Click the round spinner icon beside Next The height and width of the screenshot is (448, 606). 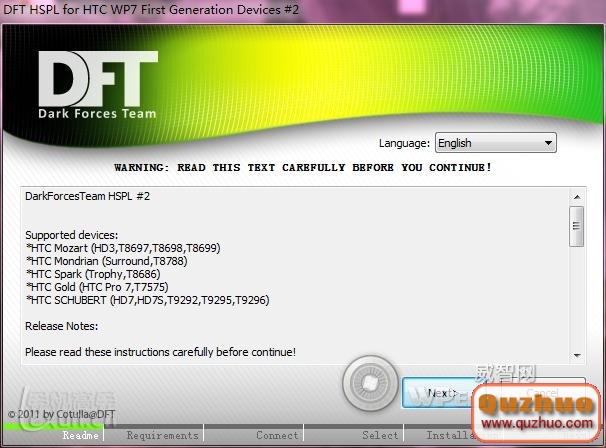(x=370, y=383)
